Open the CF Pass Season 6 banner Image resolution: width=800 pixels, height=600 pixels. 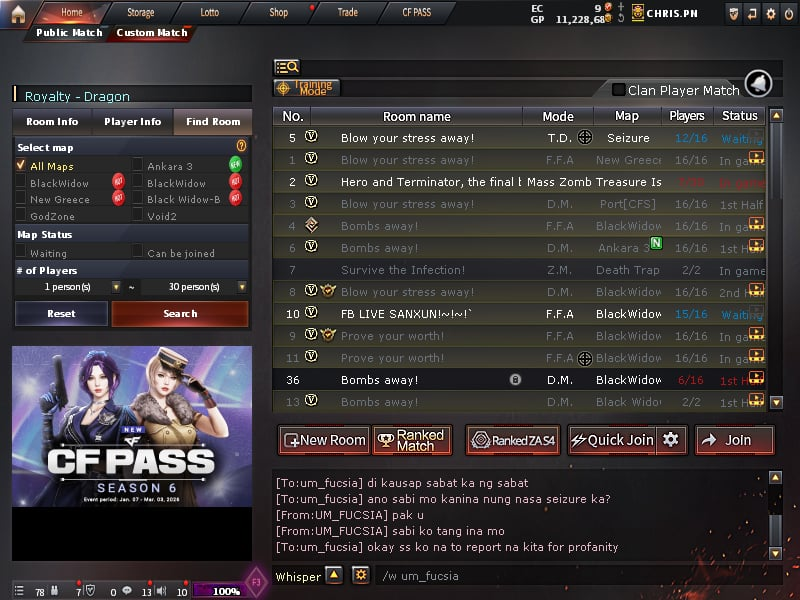coord(132,427)
